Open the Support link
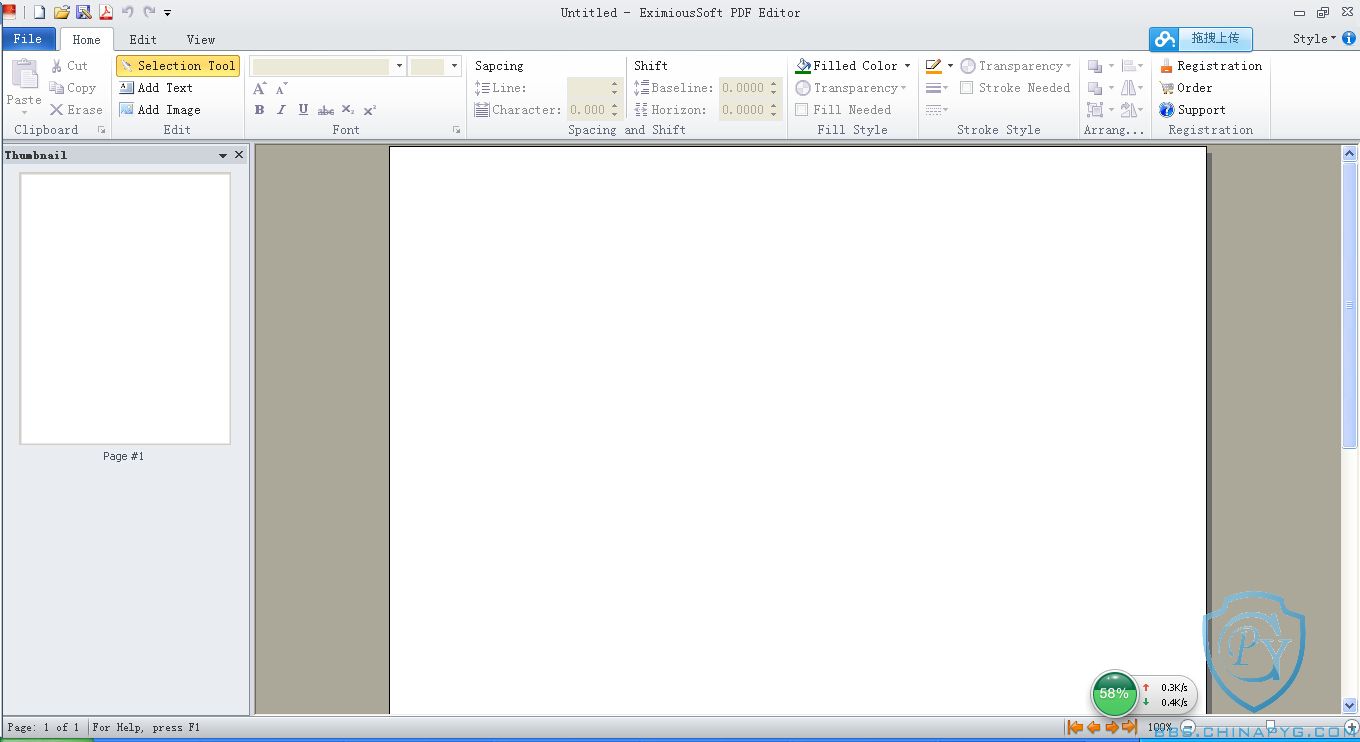 pyautogui.click(x=1192, y=110)
